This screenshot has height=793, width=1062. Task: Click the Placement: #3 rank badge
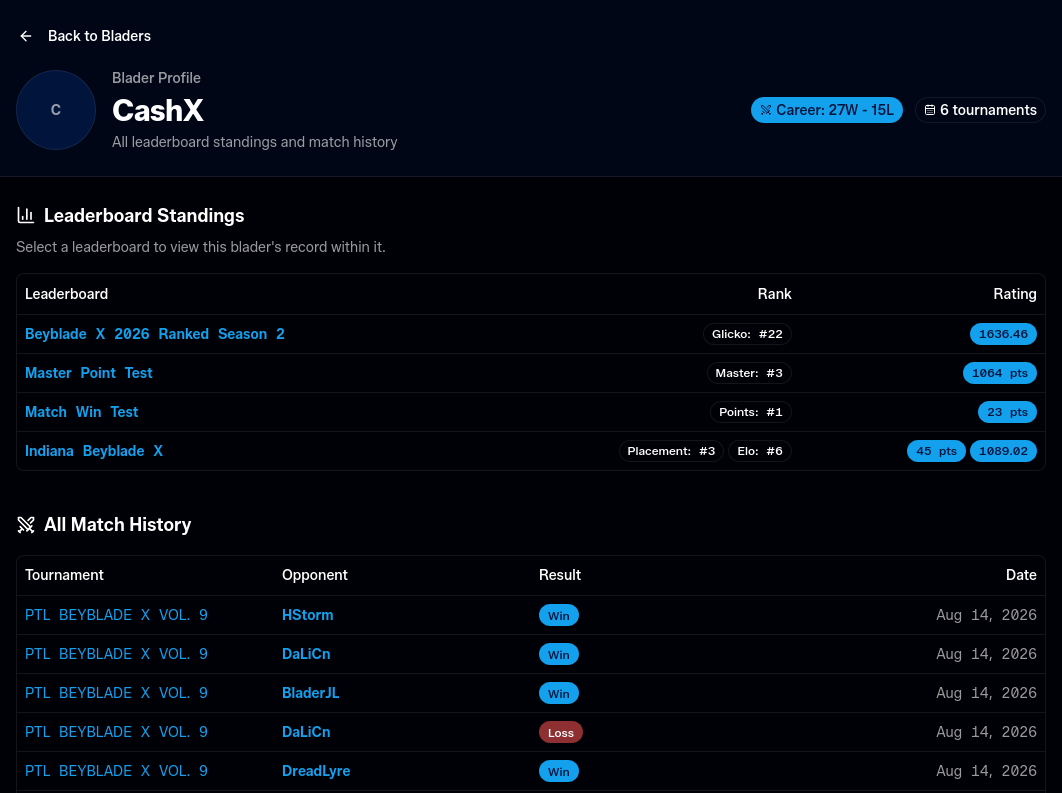[x=671, y=451]
